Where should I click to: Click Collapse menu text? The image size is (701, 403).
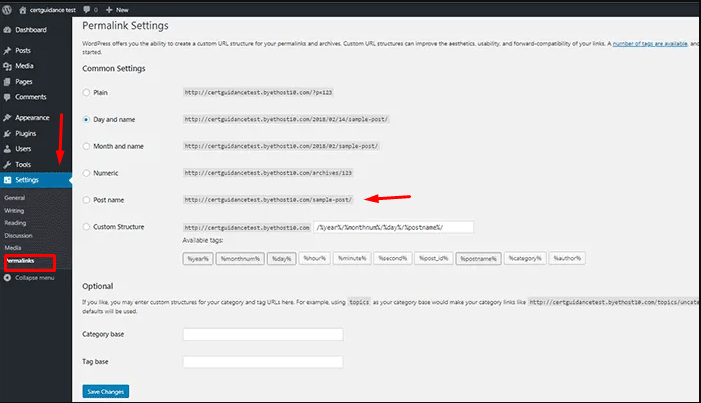[35, 278]
